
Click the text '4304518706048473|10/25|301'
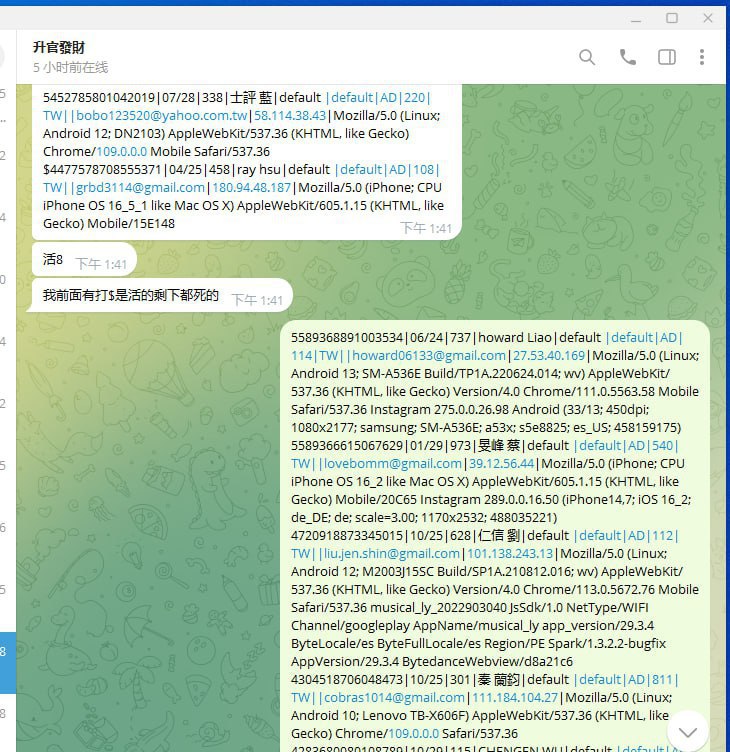[381, 680]
